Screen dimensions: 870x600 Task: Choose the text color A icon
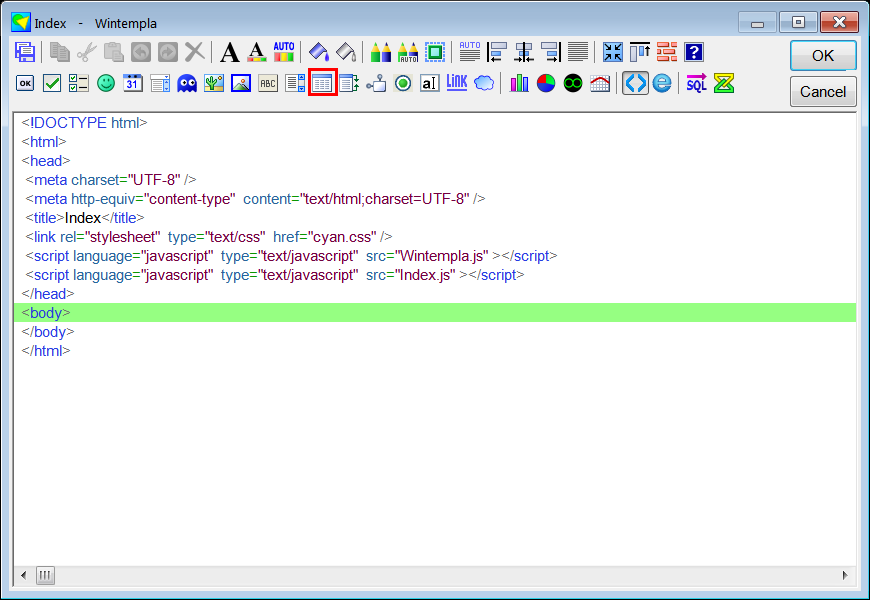click(256, 52)
